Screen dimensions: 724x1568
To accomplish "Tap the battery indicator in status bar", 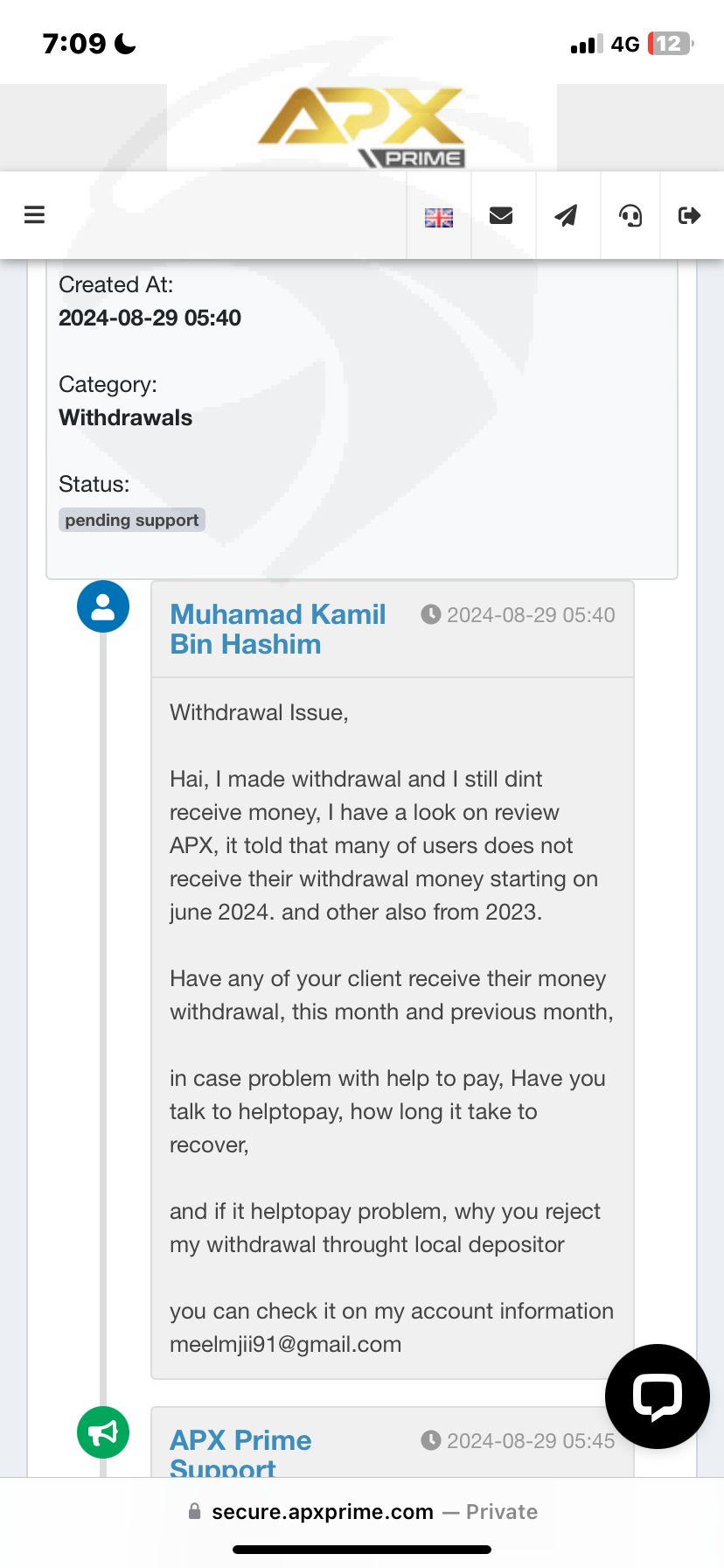I will coord(670,44).
